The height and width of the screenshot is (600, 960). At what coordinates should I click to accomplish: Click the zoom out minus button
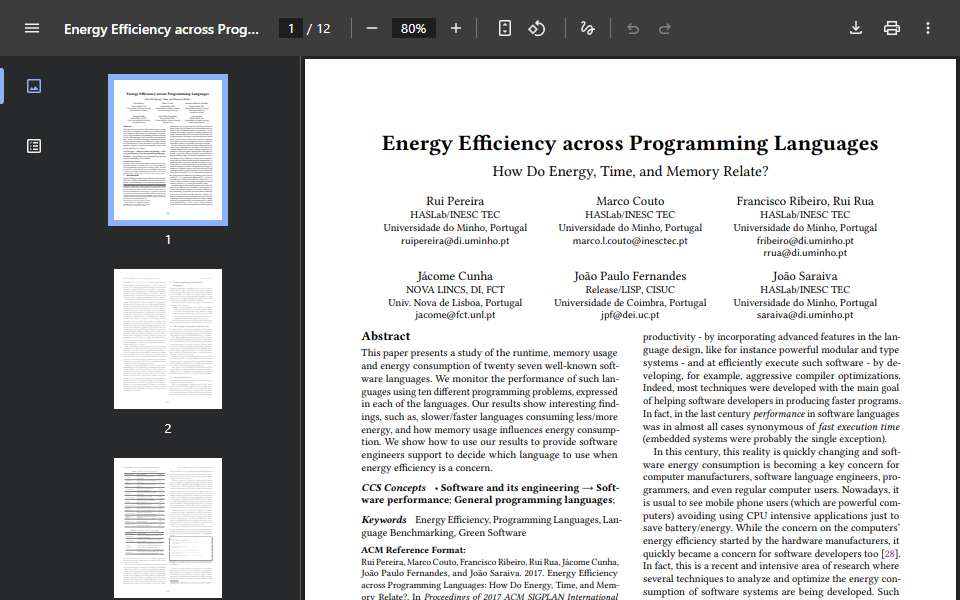(x=372, y=29)
